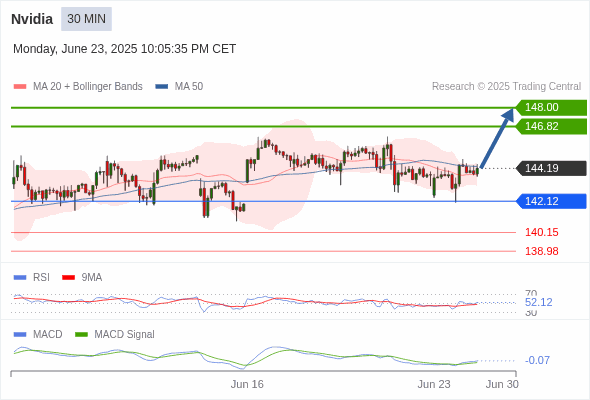The height and width of the screenshot is (400, 590).
Task: Select the 142.12 pivot price tag
Action: pyautogui.click(x=551, y=201)
